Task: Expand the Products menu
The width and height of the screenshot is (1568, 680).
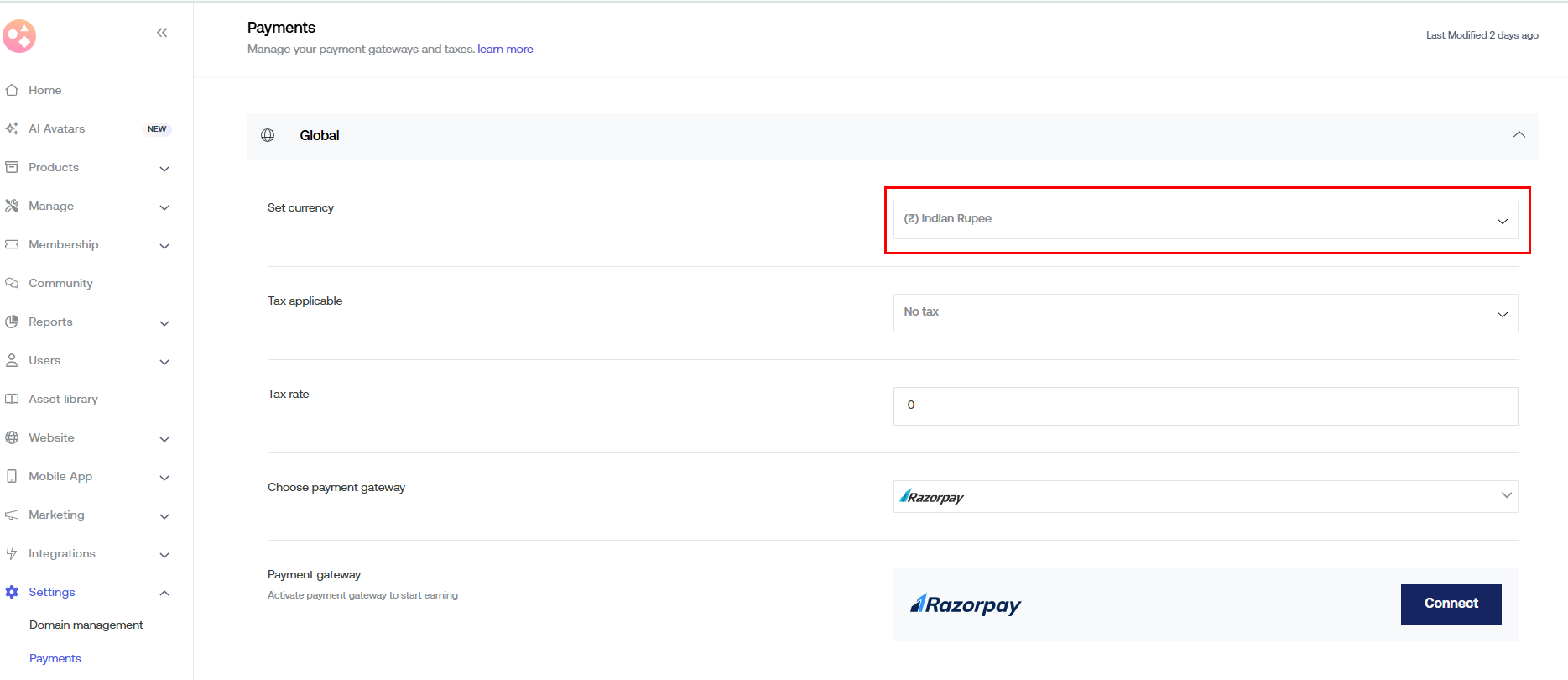Action: [x=164, y=168]
